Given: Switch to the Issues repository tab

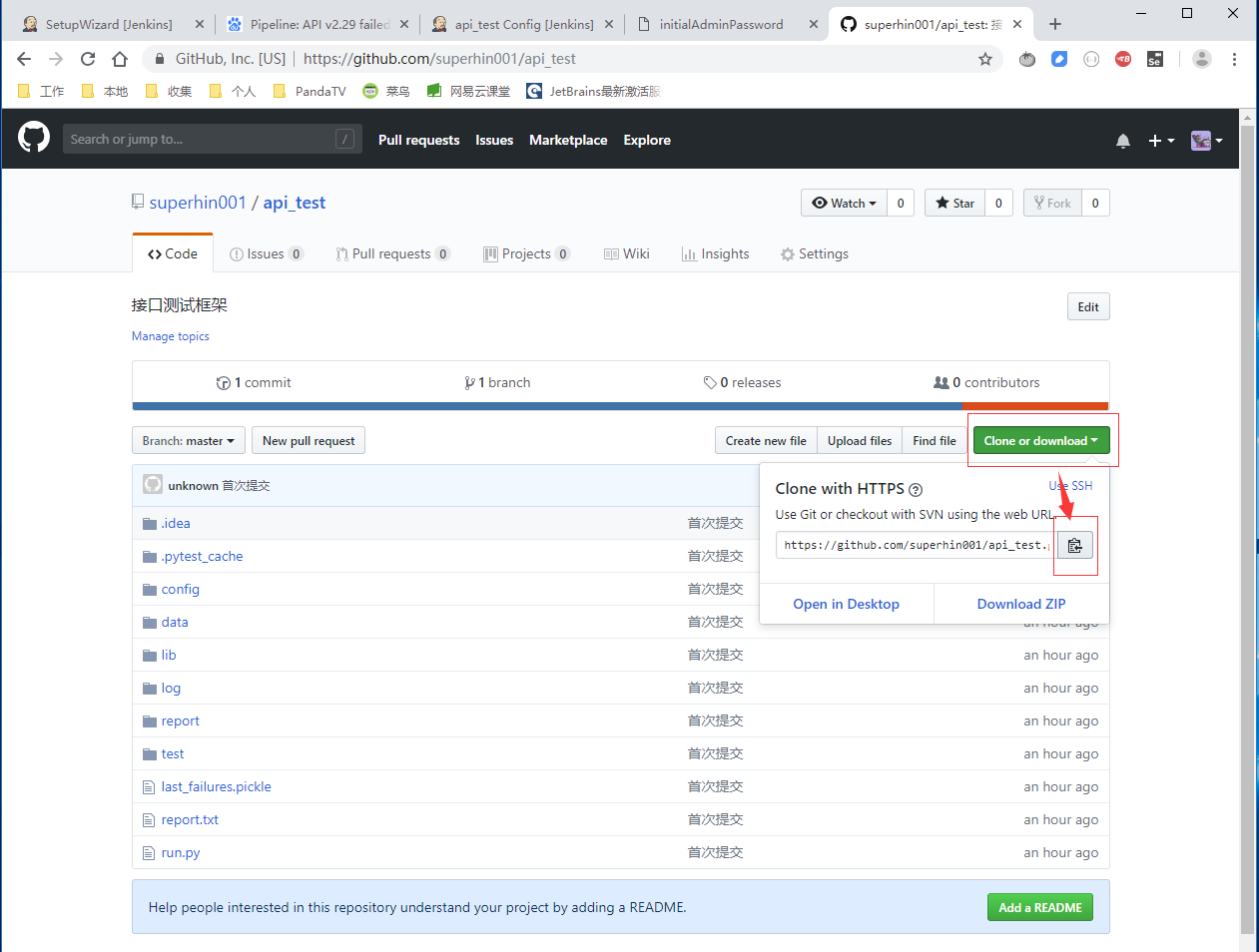Looking at the screenshot, I should pos(267,253).
